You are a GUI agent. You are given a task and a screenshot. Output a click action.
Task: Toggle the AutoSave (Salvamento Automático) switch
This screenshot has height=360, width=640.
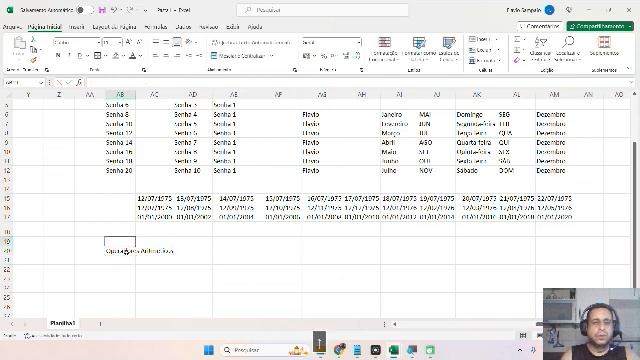click(84, 10)
